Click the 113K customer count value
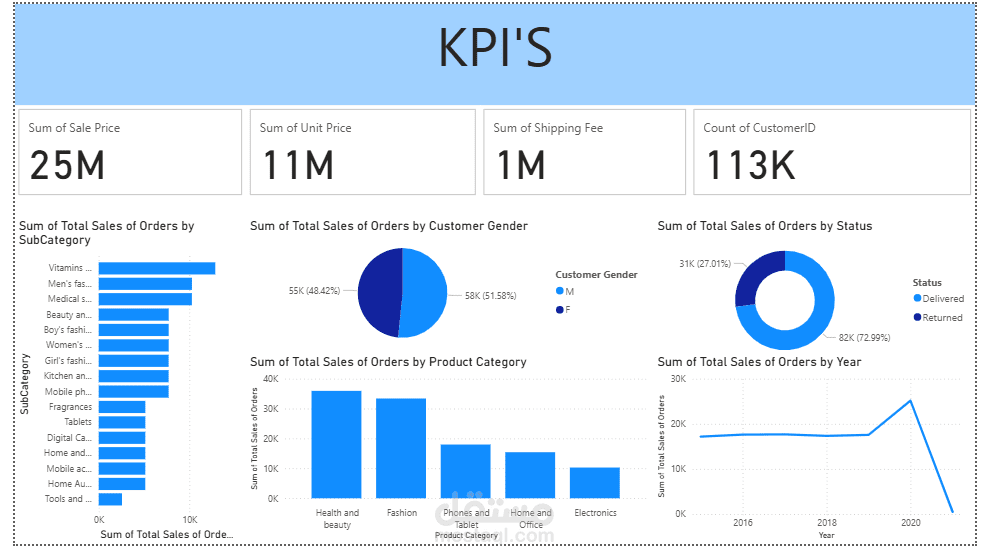 click(x=751, y=165)
